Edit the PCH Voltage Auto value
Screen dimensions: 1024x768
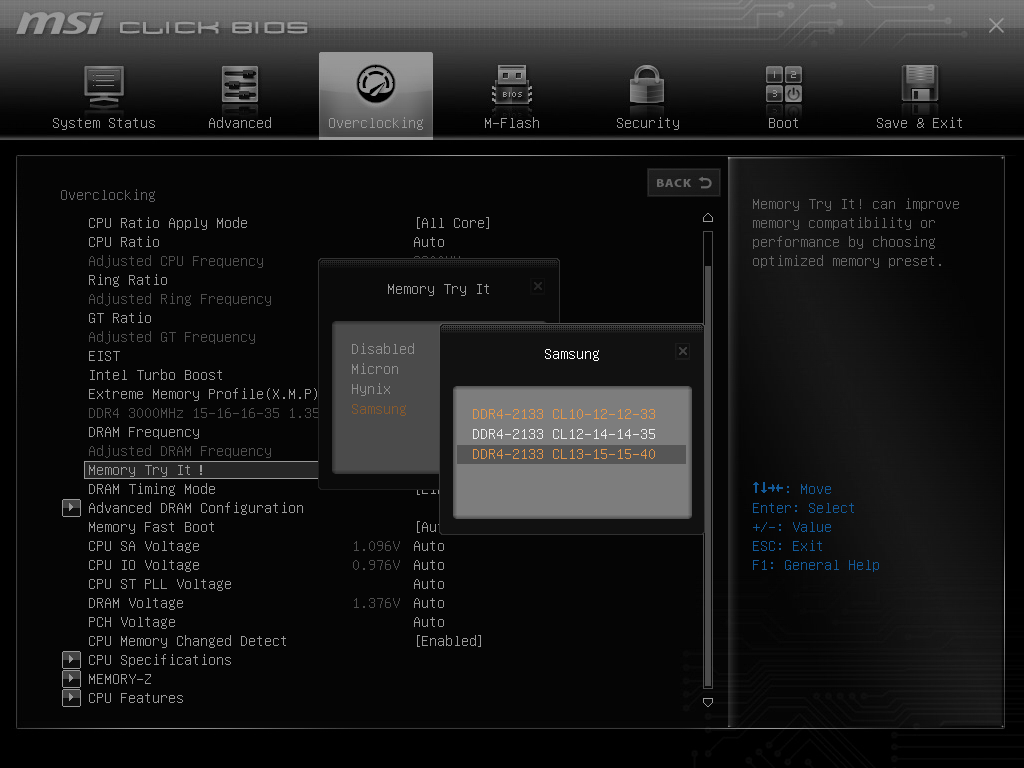tap(429, 621)
